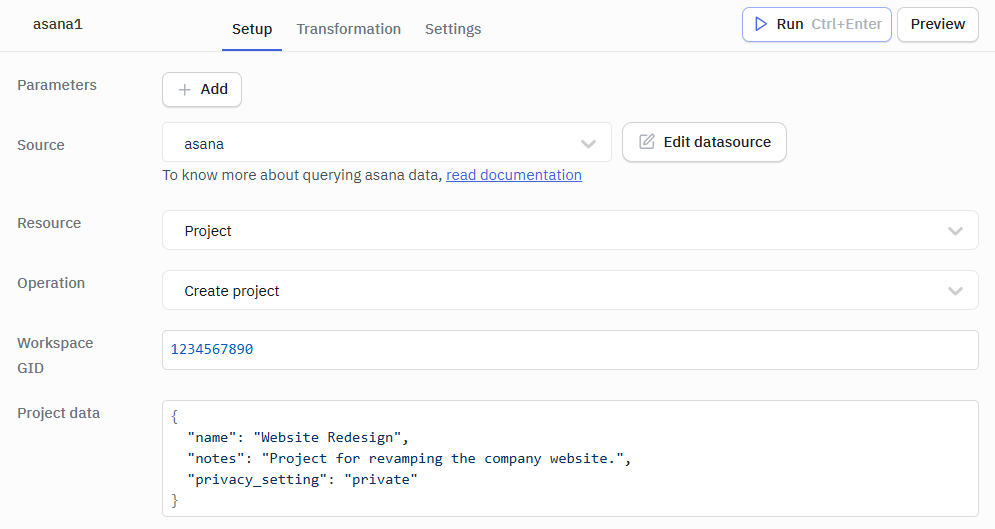Click the Operation label
The image size is (995, 529).
pyautogui.click(x=51, y=283)
